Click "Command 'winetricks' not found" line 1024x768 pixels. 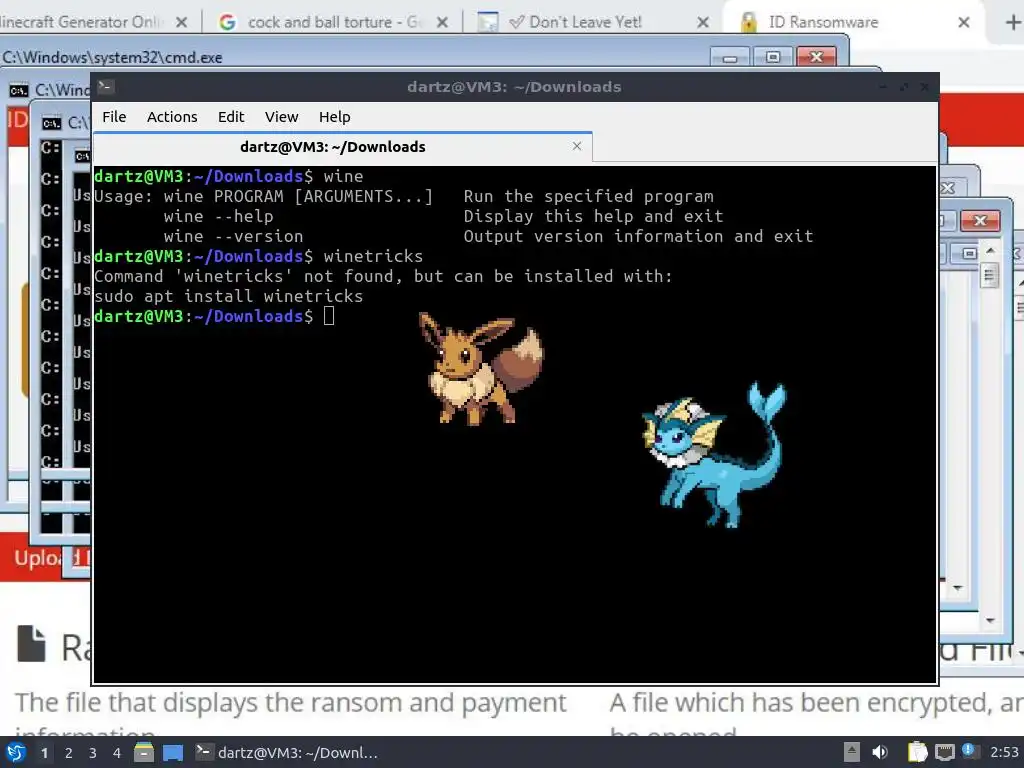pyautogui.click(x=383, y=276)
